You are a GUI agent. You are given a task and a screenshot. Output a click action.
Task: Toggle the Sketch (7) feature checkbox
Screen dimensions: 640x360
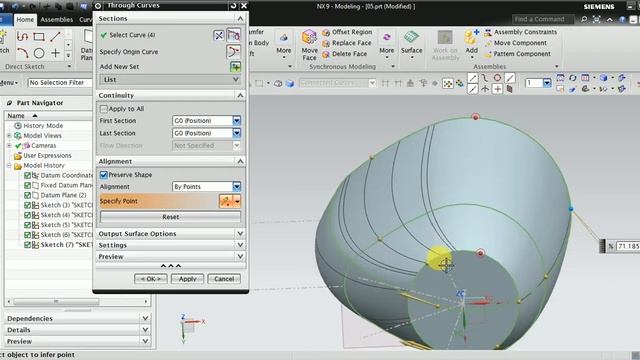click(x=27, y=245)
